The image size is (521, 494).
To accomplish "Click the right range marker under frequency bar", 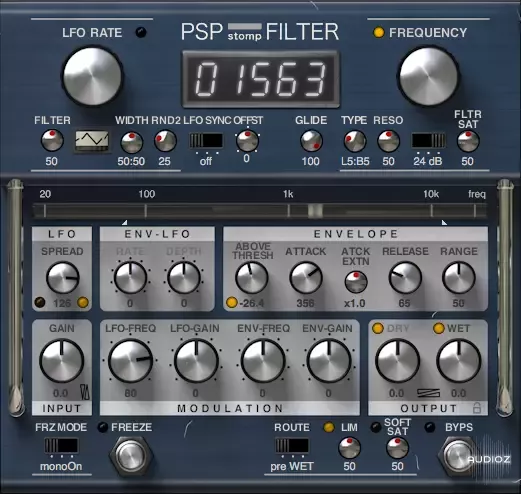I will [444, 222].
